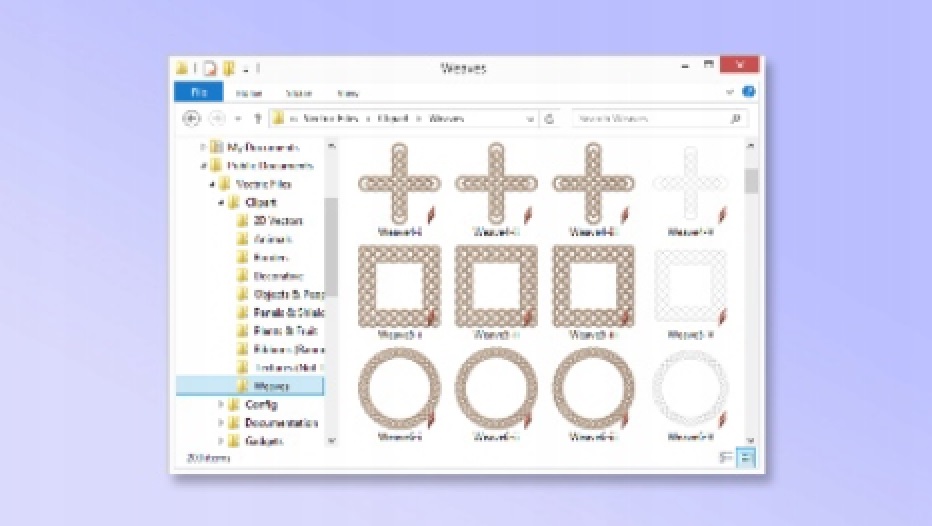Click the Config folder icon
932x526 pixels.
234,404
